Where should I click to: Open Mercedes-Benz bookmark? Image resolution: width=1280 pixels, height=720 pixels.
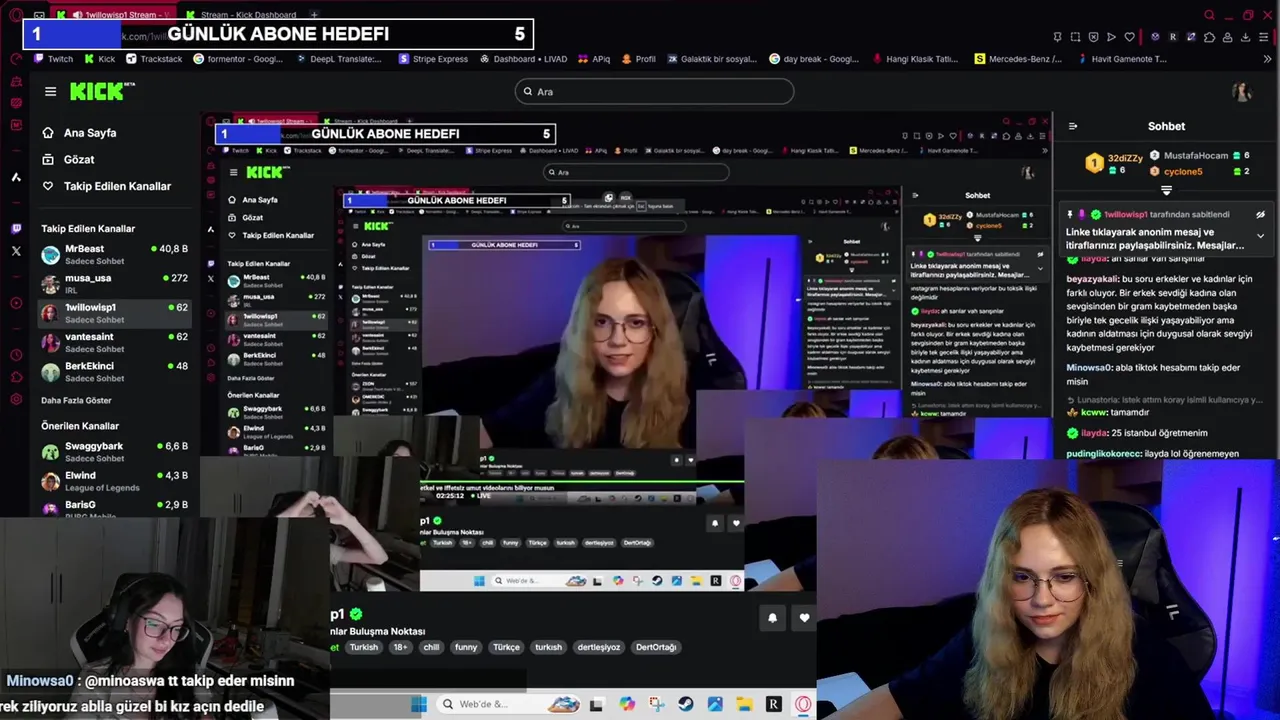pos(1018,59)
